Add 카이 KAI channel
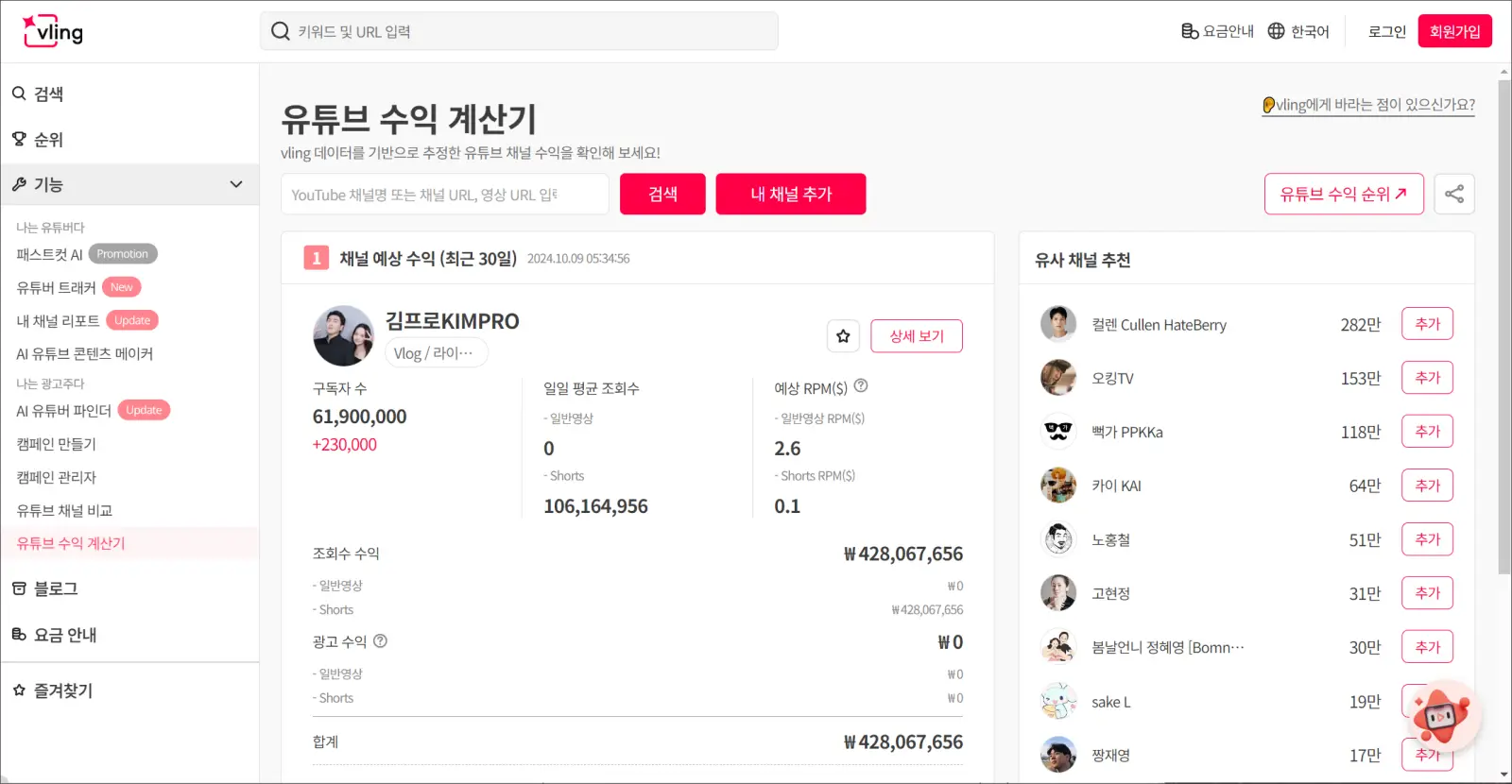1512x784 pixels. point(1427,486)
